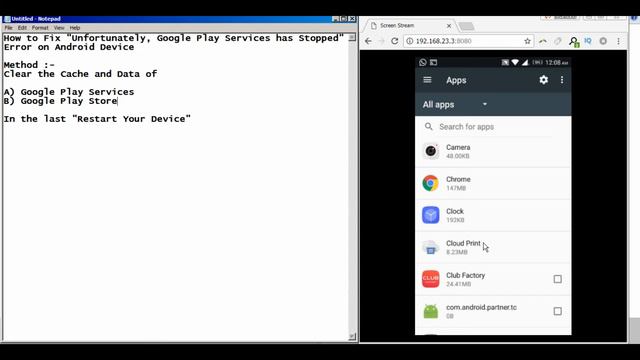Open the Notepad Format menu
This screenshot has height=360, width=640.
pos(40,28)
